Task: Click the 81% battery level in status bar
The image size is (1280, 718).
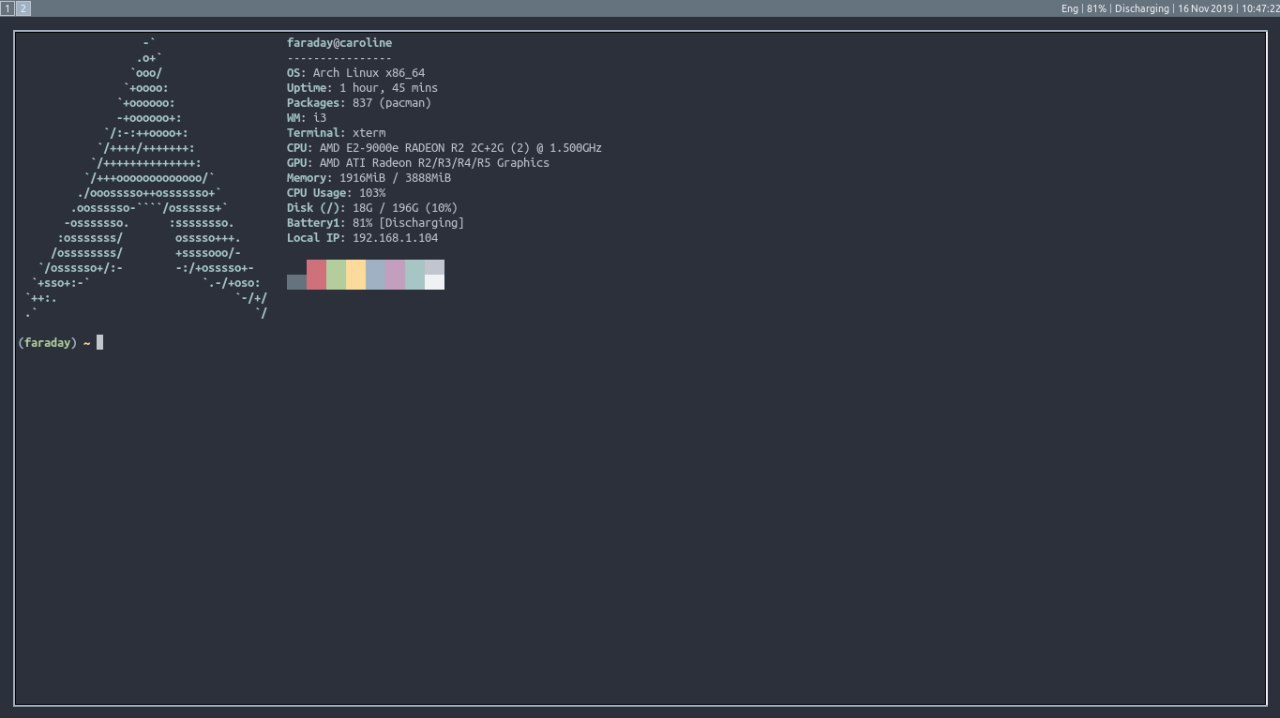Action: (x=1097, y=8)
